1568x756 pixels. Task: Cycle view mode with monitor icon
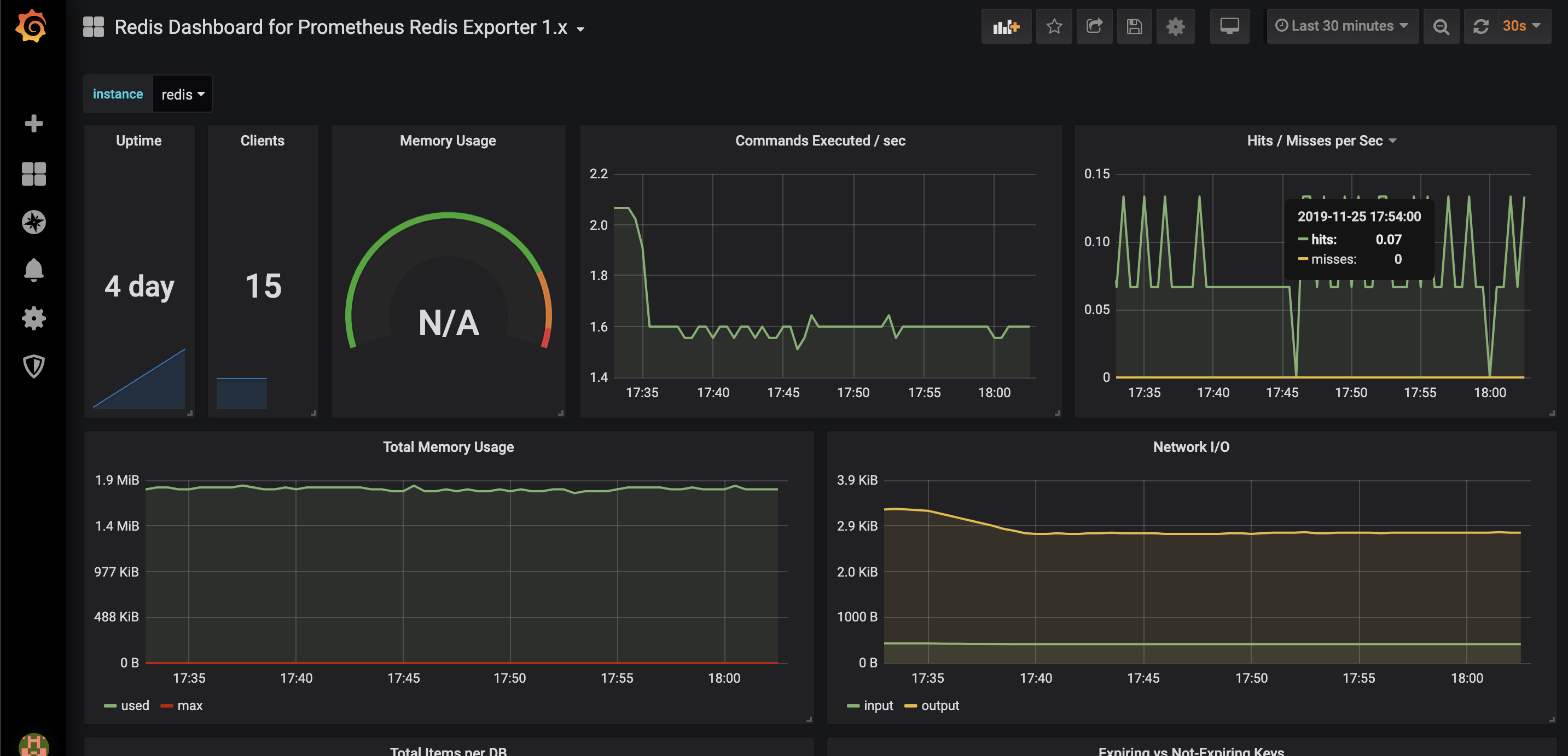[1229, 26]
